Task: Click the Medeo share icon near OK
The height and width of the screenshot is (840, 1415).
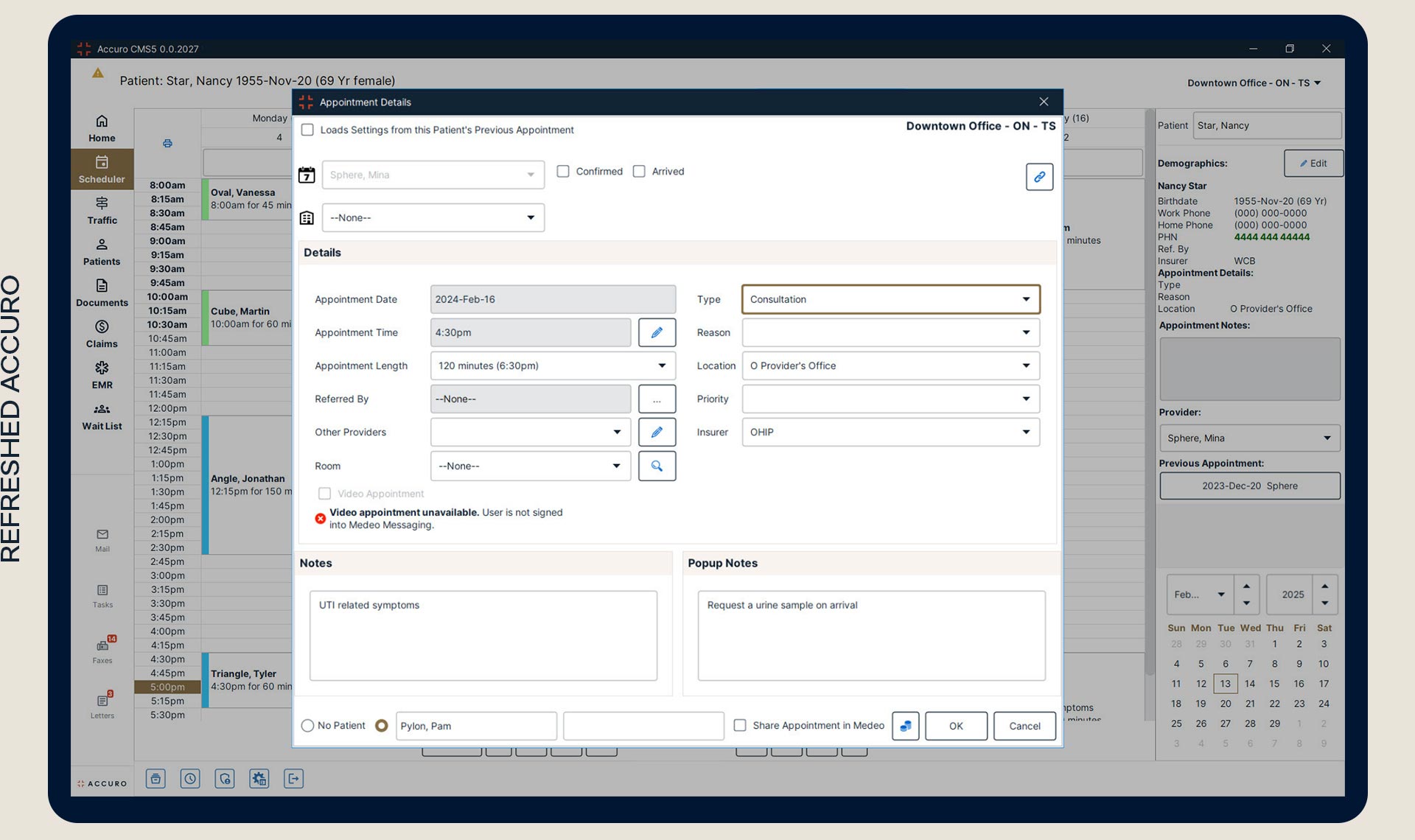Action: pos(905,726)
